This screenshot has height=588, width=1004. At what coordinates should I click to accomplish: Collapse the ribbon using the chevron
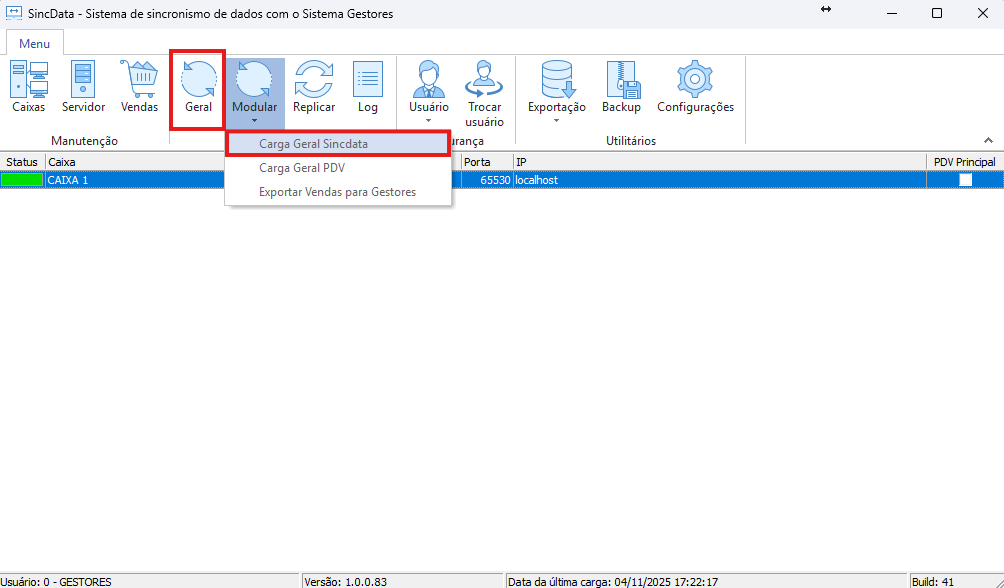(x=989, y=141)
